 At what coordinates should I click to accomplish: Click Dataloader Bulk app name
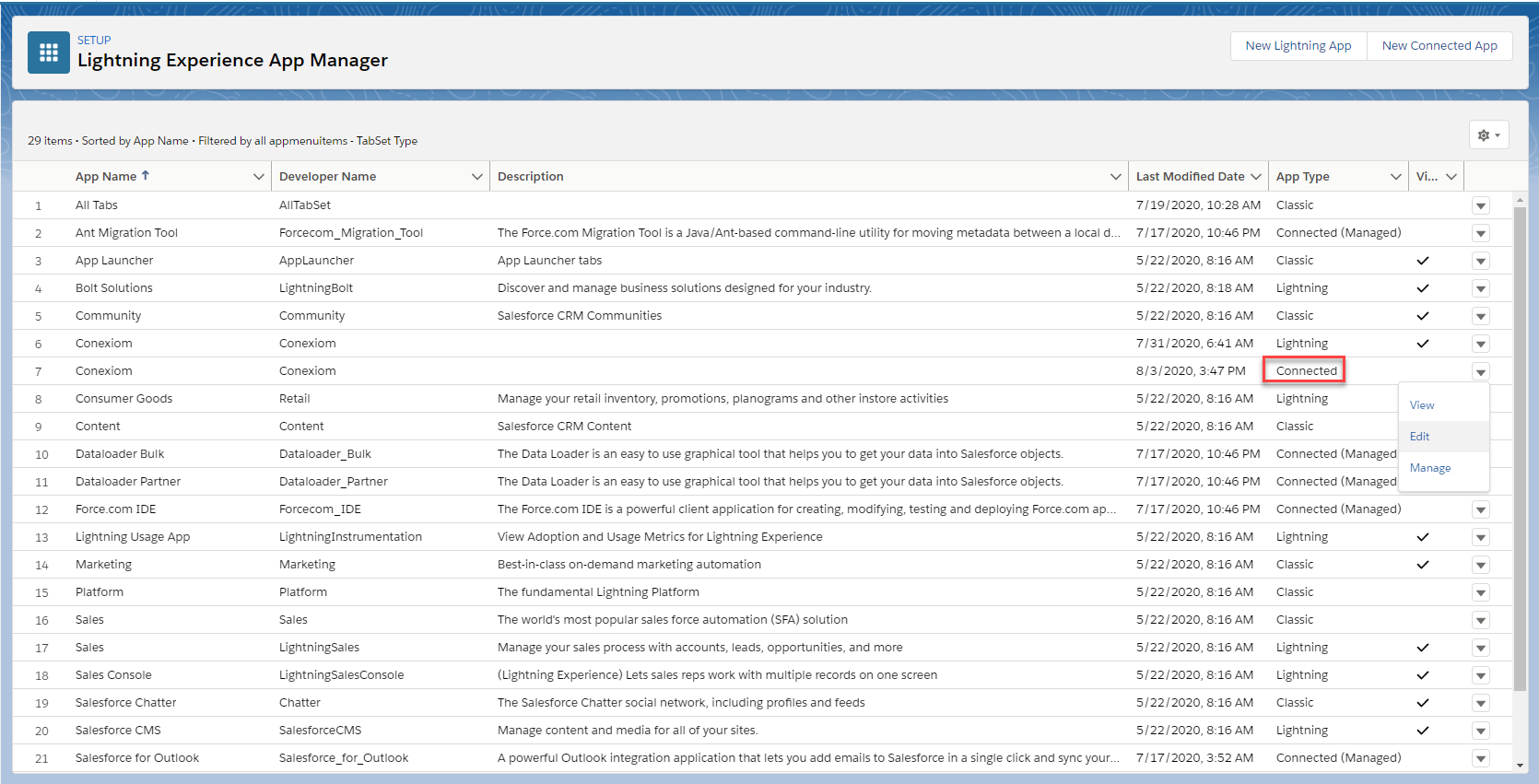coord(120,454)
